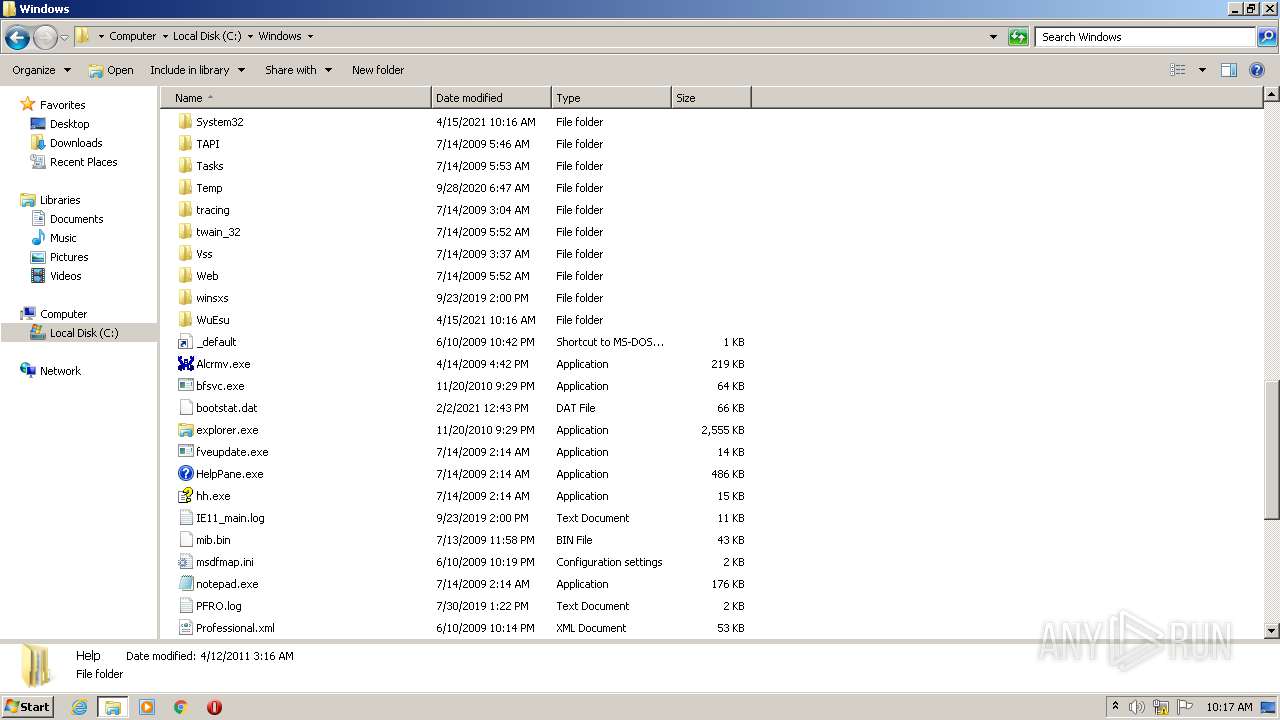Select the PFRO.log file name
The height and width of the screenshot is (720, 1280).
pyautogui.click(x=218, y=606)
